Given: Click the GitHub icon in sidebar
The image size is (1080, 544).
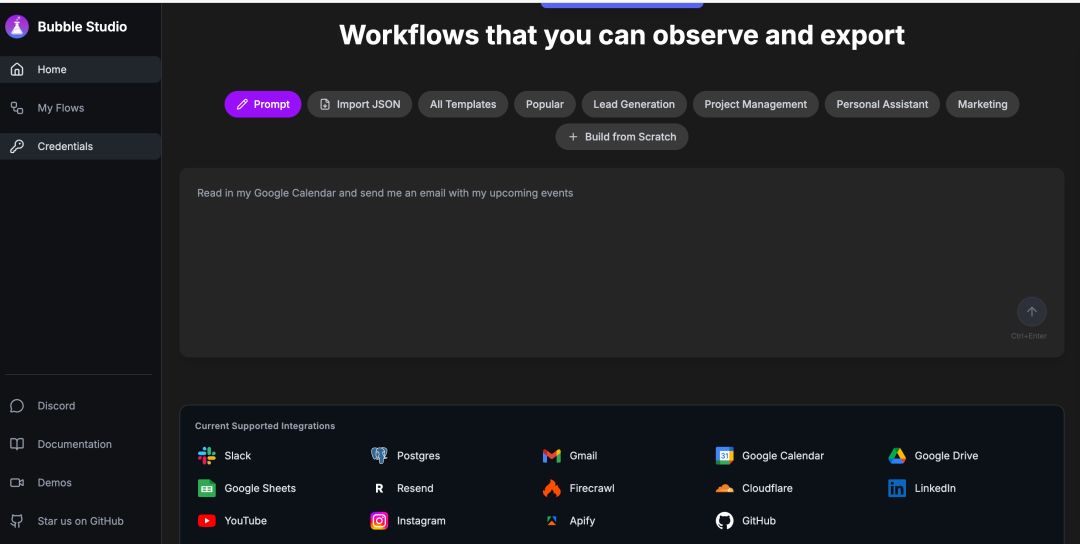Looking at the screenshot, I should (17, 521).
